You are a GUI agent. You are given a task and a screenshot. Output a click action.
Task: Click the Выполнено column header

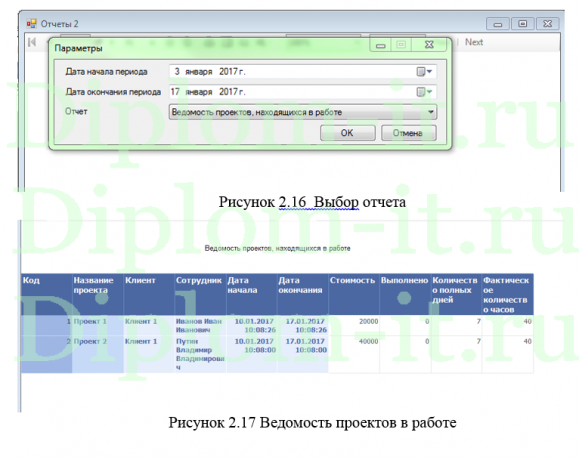coord(405,294)
